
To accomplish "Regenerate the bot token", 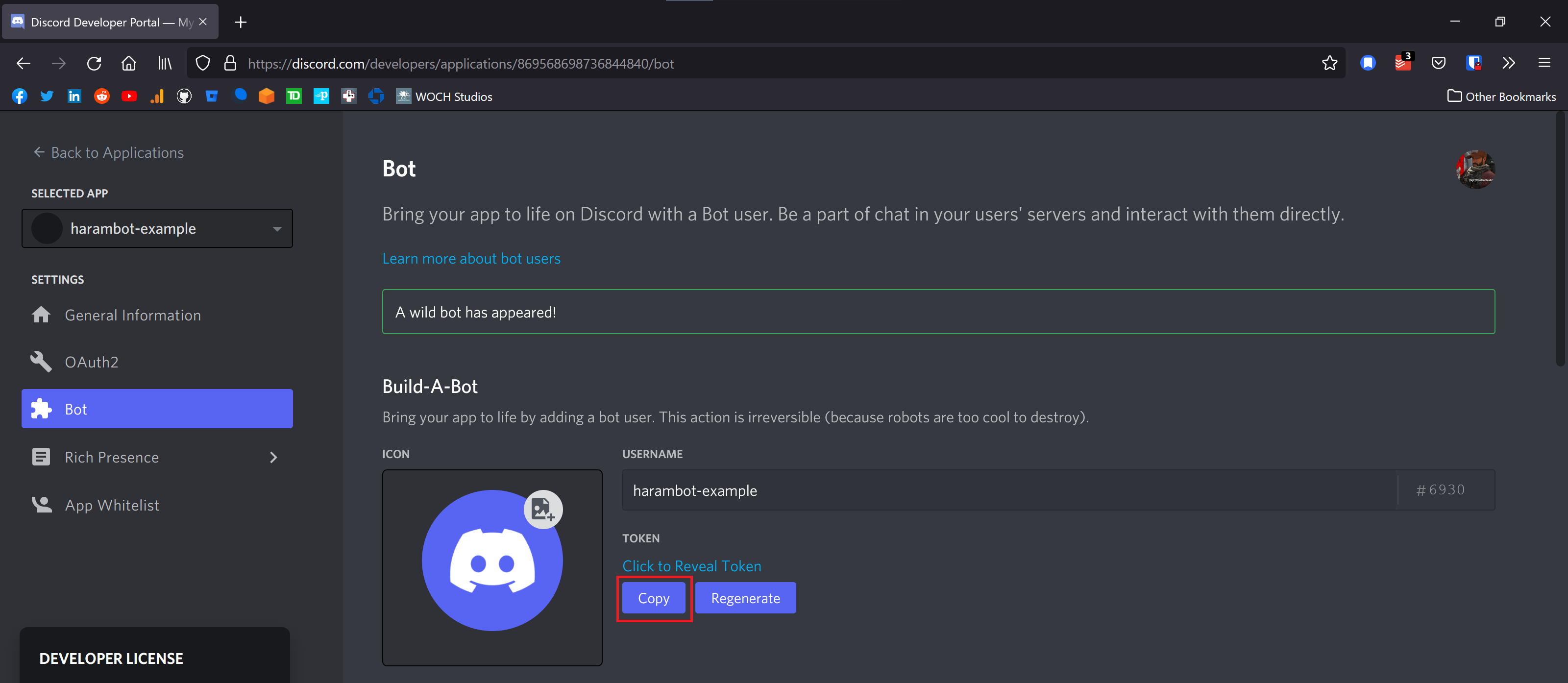I will (745, 598).
